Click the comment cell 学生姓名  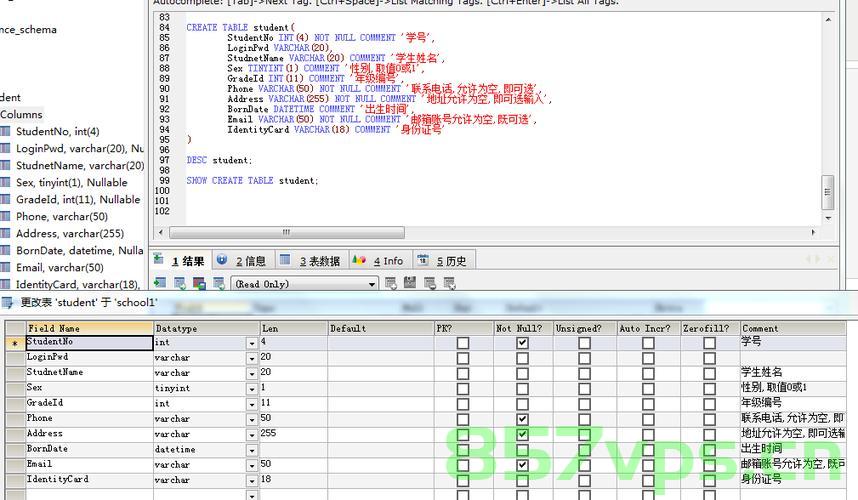coord(793,373)
